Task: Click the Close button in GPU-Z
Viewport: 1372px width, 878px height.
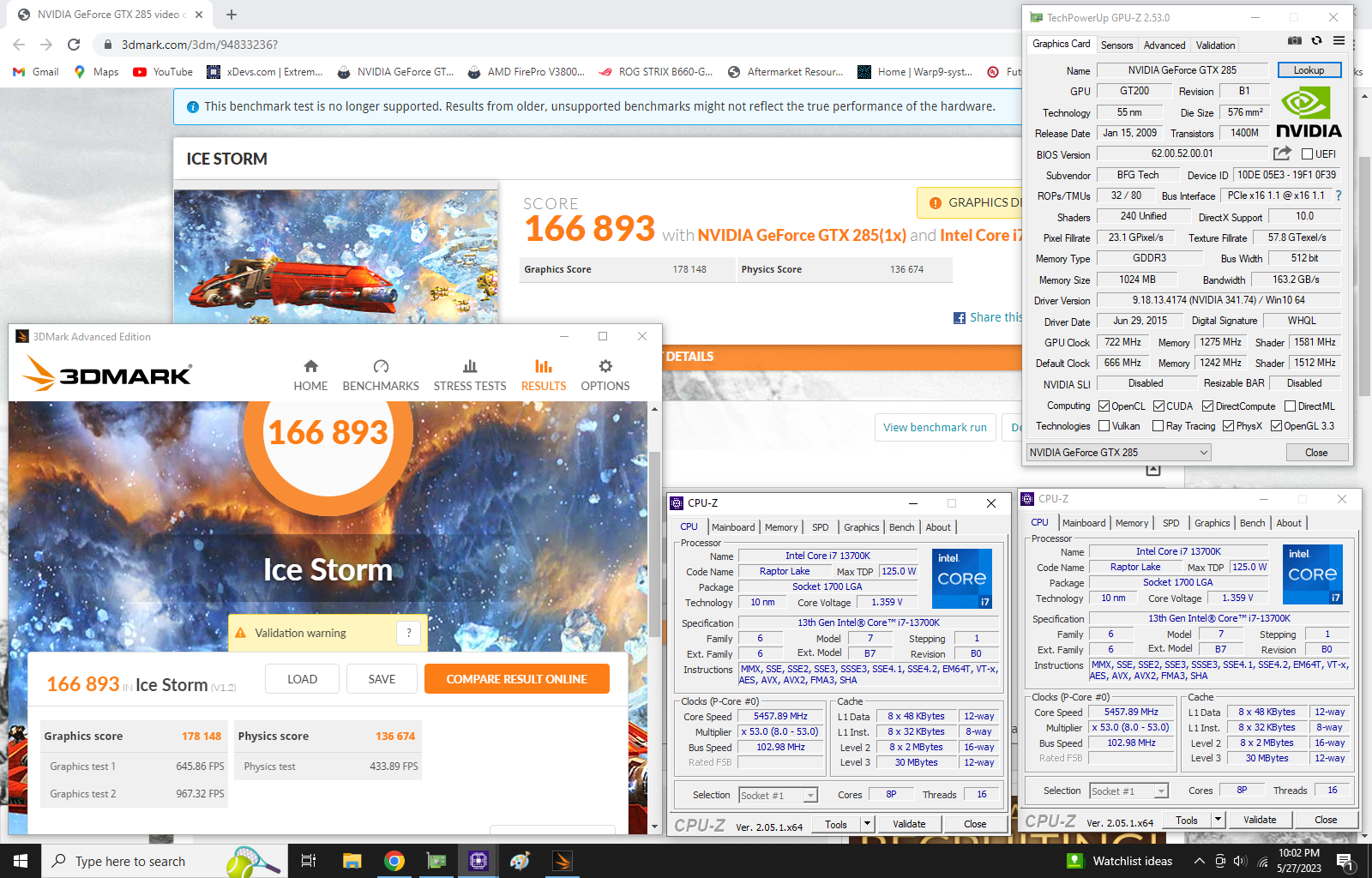Action: (x=1316, y=453)
